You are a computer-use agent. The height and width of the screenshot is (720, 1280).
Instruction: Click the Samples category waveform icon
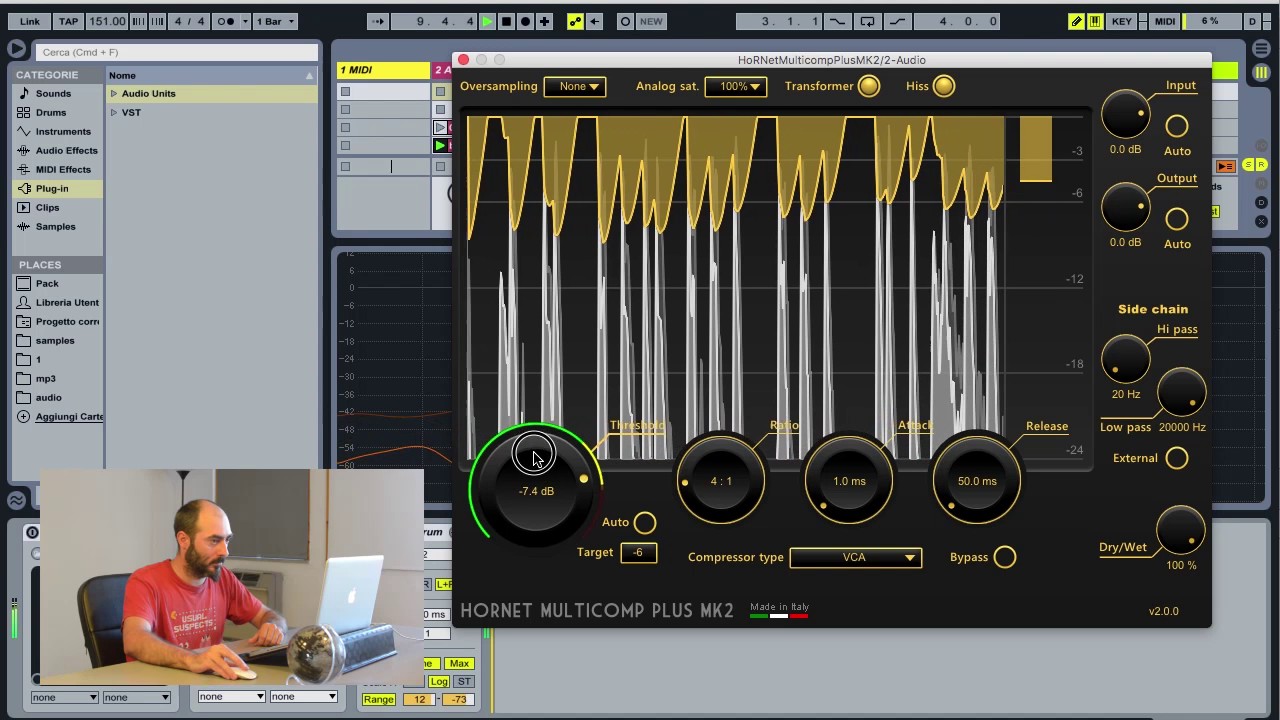coord(24,226)
